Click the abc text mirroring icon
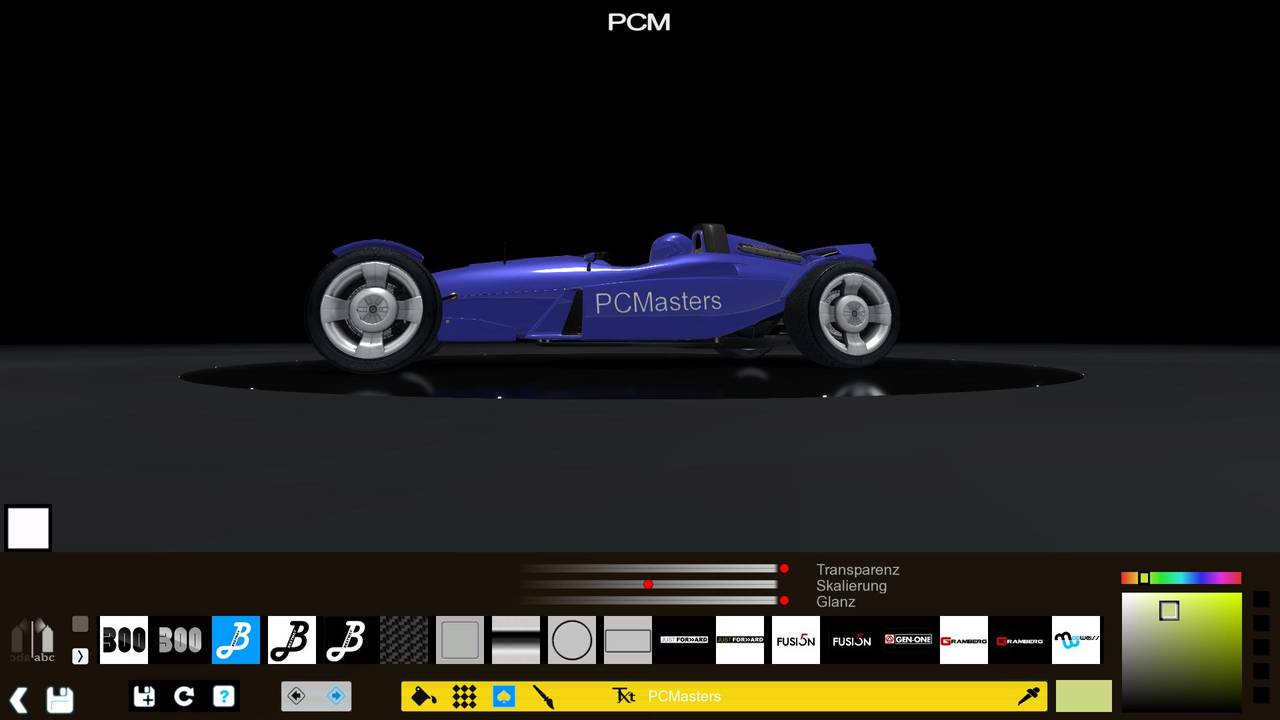 [x=32, y=640]
